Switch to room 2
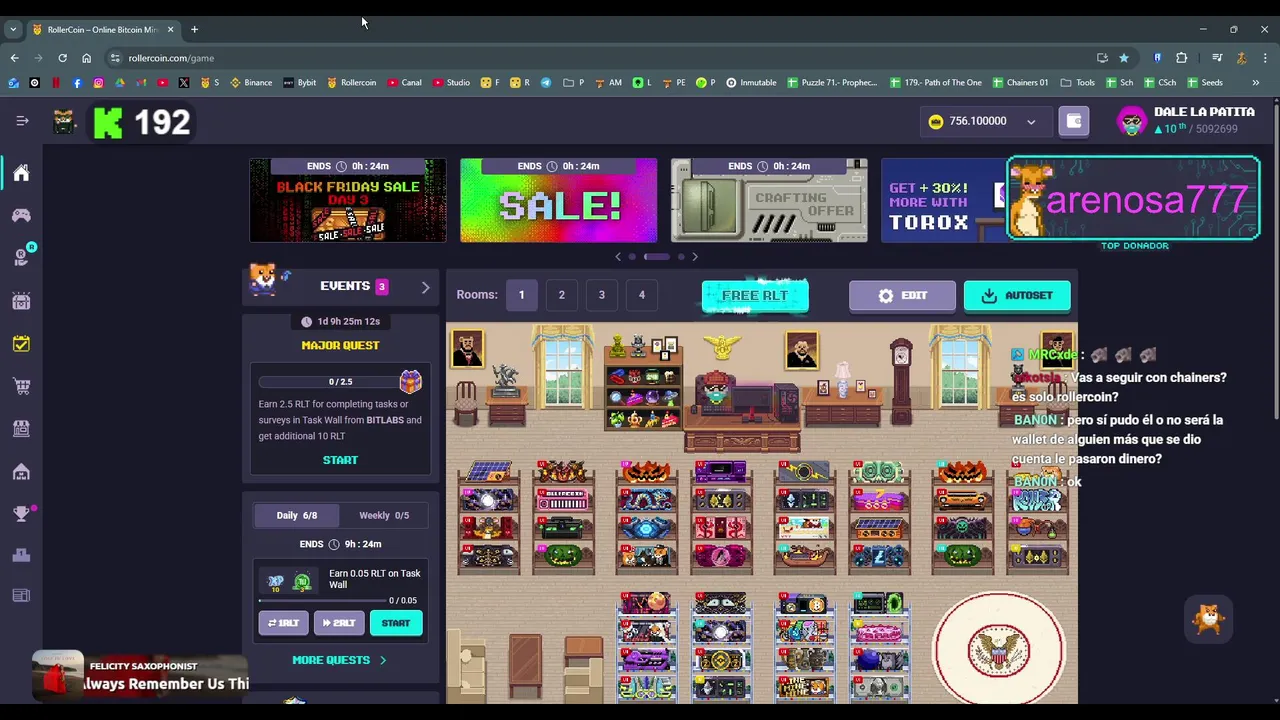Viewport: 1280px width, 720px height. [x=561, y=295]
